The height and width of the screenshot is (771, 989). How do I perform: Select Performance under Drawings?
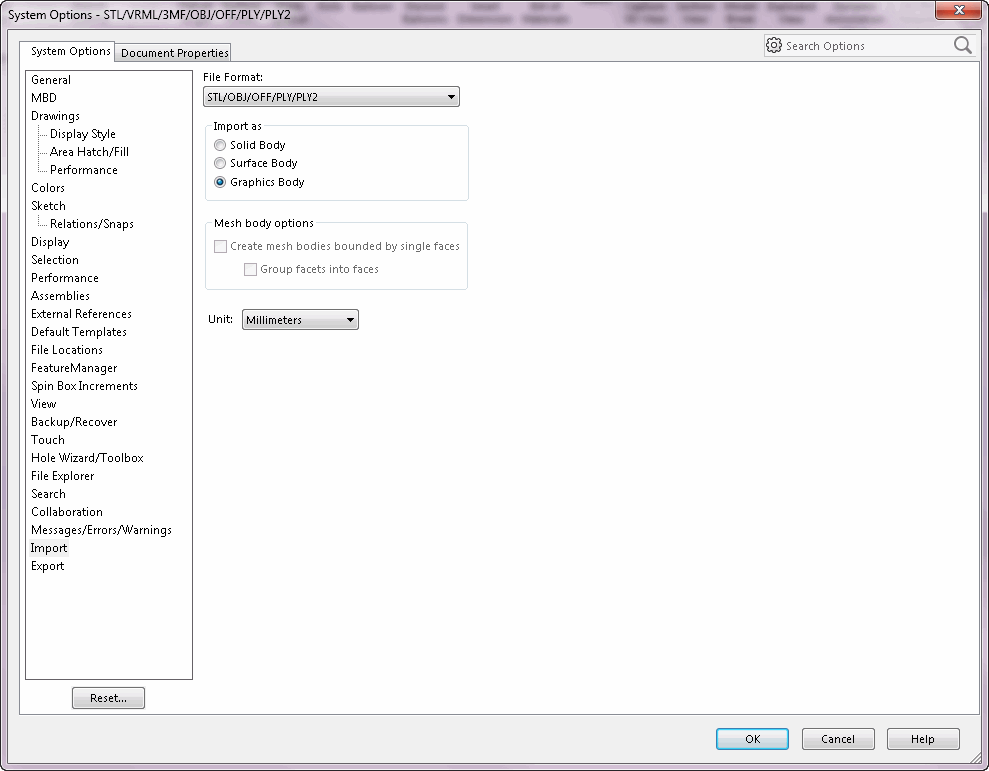[84, 170]
